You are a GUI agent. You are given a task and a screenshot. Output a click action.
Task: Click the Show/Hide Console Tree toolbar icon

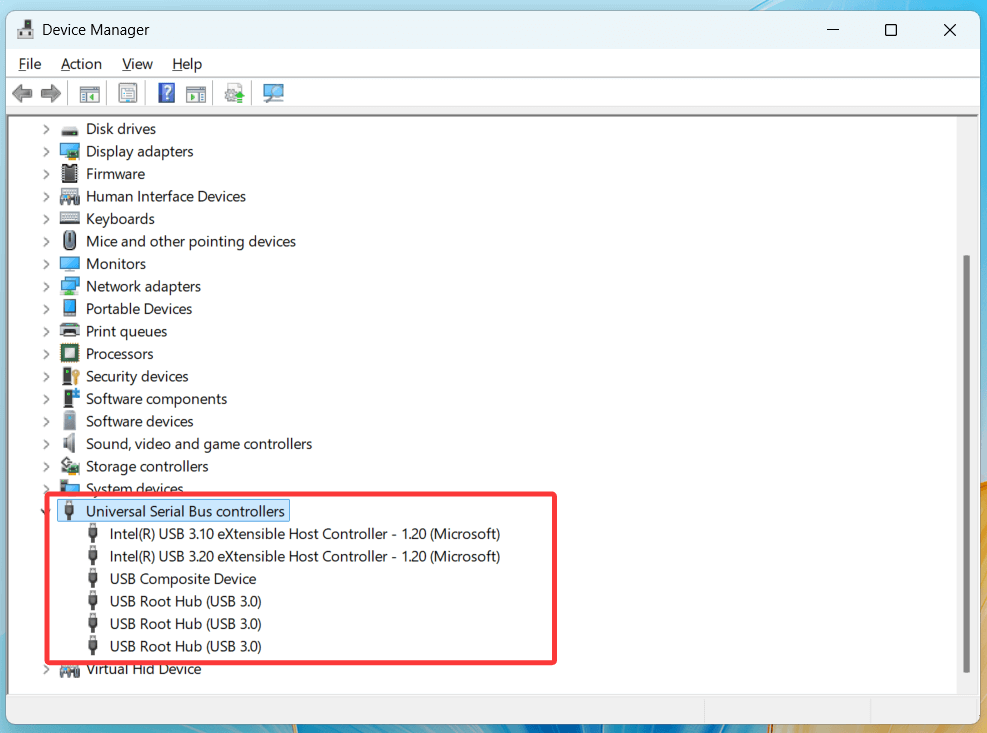tap(89, 92)
